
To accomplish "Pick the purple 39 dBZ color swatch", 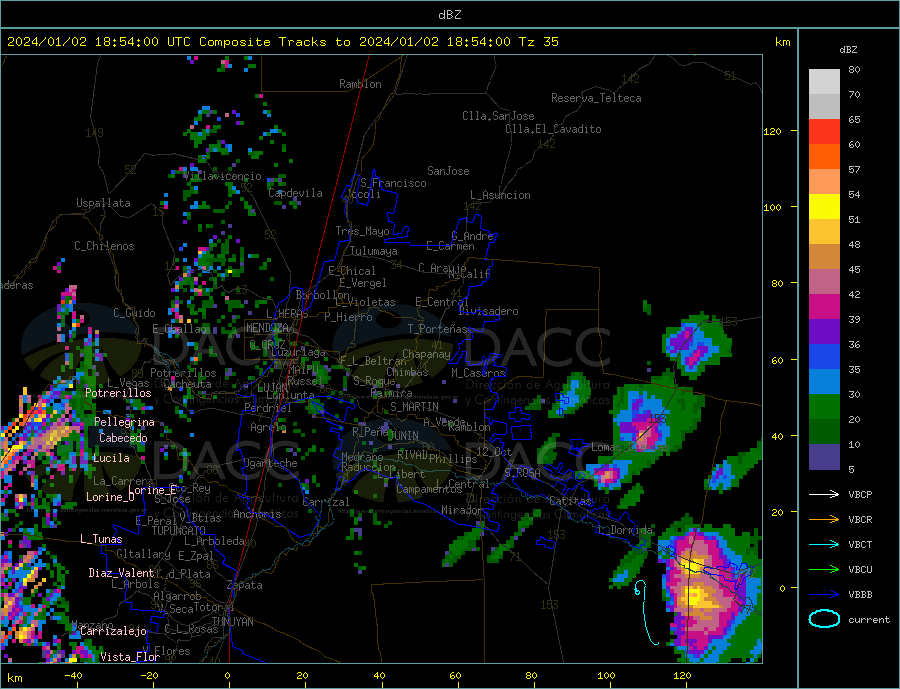I will [x=824, y=332].
